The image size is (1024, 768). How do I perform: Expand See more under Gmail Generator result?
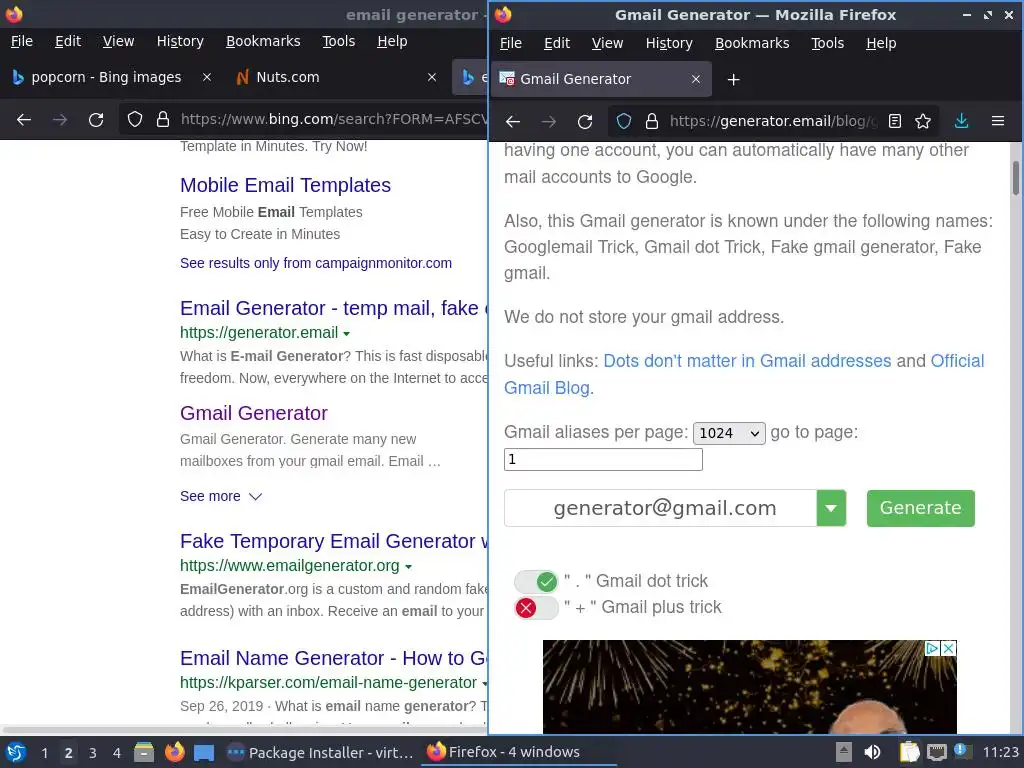pos(221,496)
